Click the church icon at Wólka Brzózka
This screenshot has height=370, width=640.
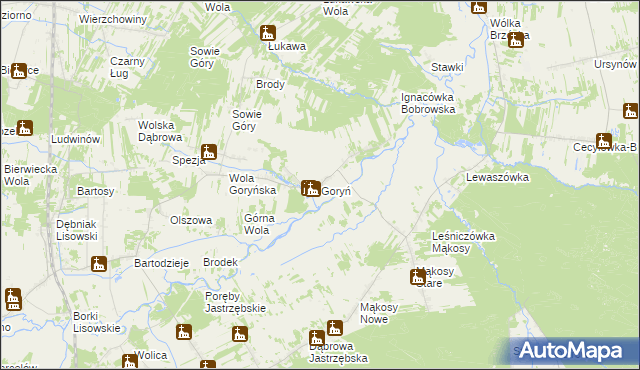coord(516,40)
